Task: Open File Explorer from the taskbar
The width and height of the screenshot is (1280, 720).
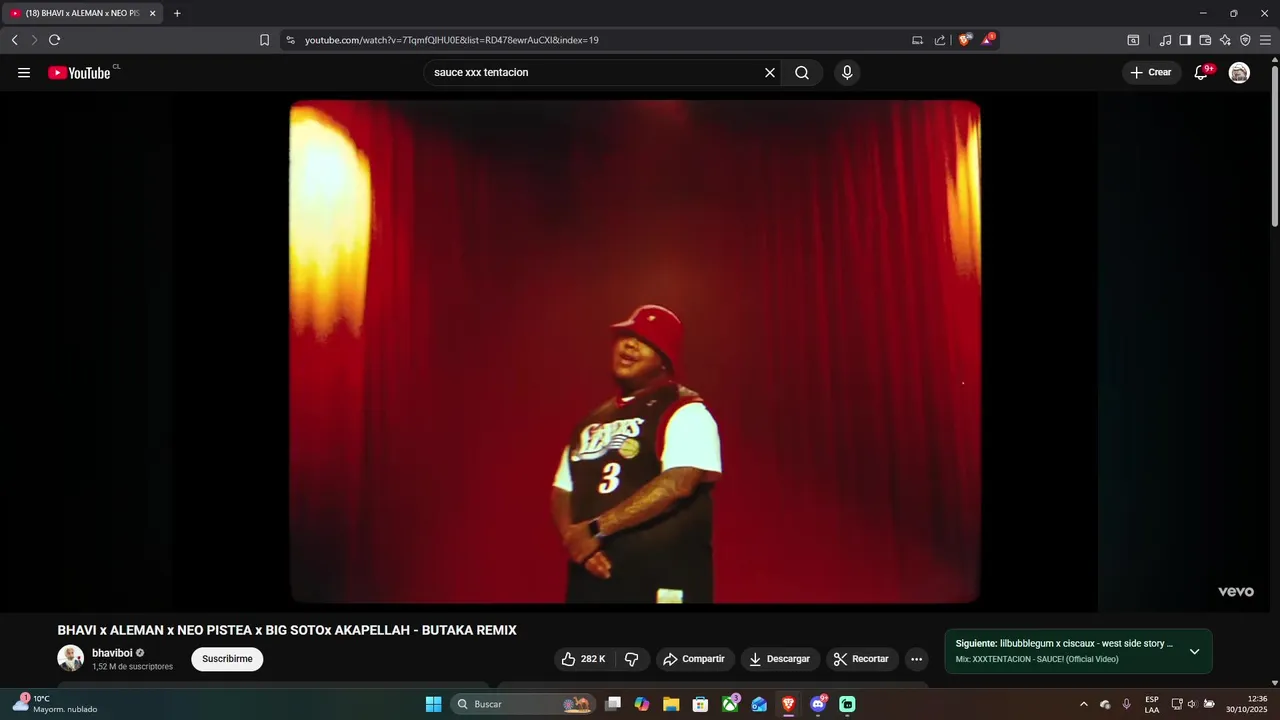Action: 671,704
